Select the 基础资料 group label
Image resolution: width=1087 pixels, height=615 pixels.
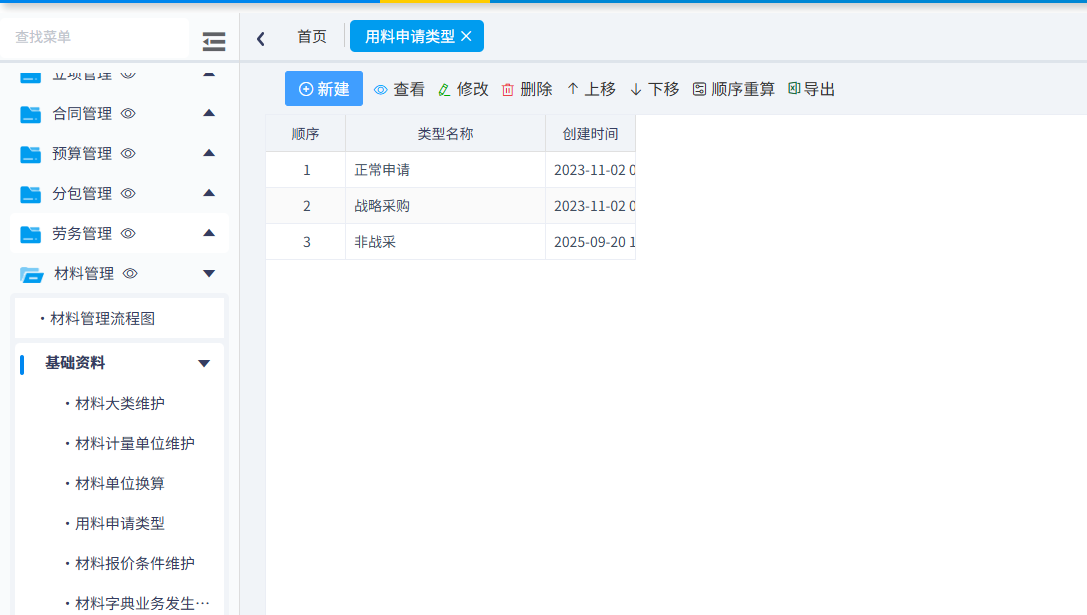pos(75,363)
